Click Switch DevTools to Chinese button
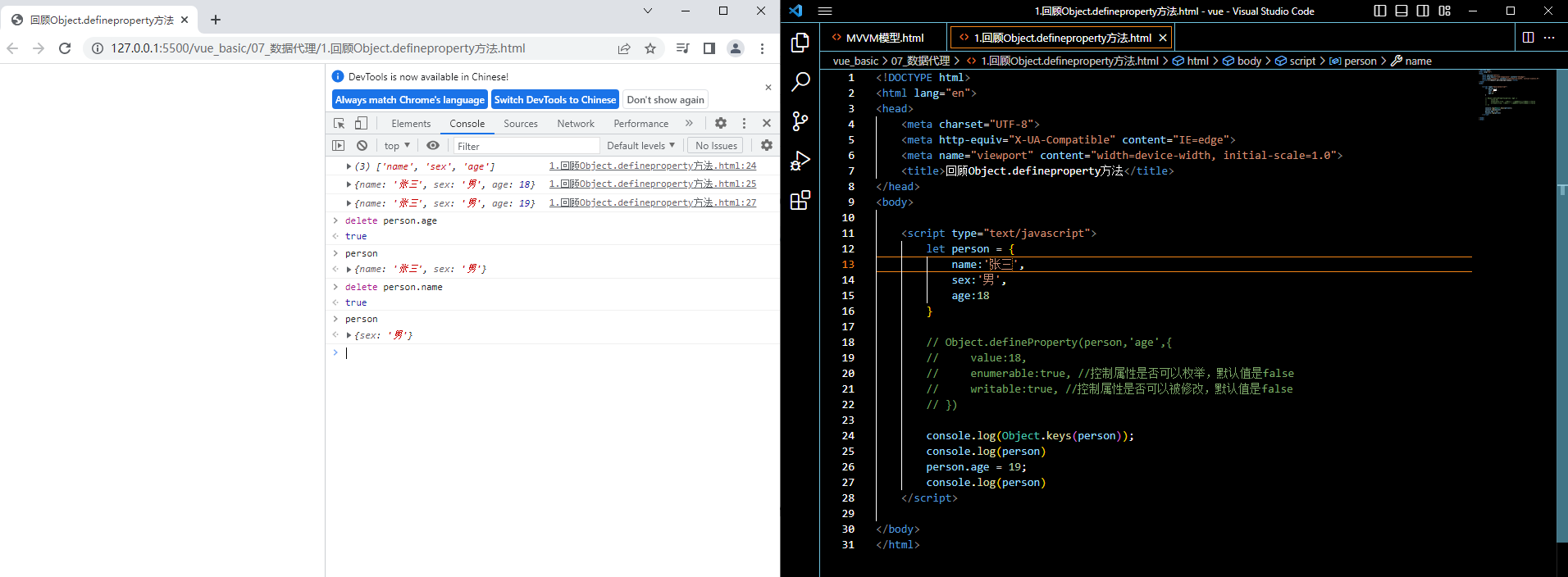 tap(555, 99)
